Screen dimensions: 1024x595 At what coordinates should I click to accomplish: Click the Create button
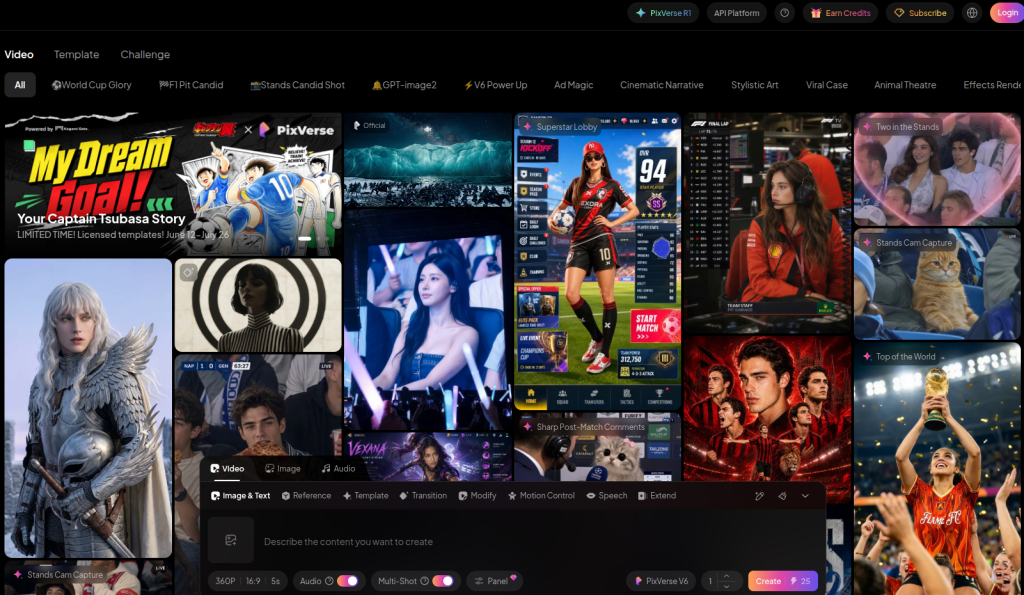782,581
